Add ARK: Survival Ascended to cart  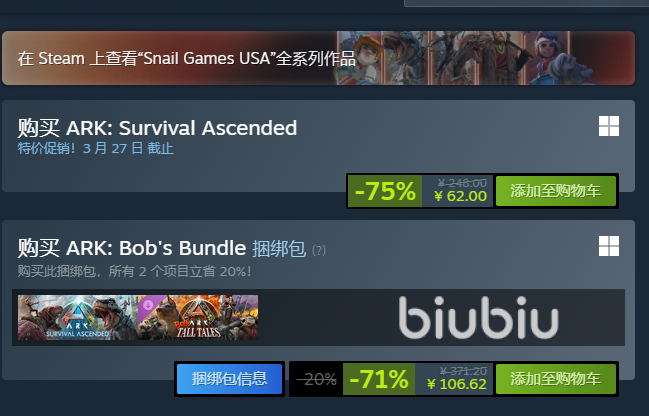pyautogui.click(x=555, y=191)
